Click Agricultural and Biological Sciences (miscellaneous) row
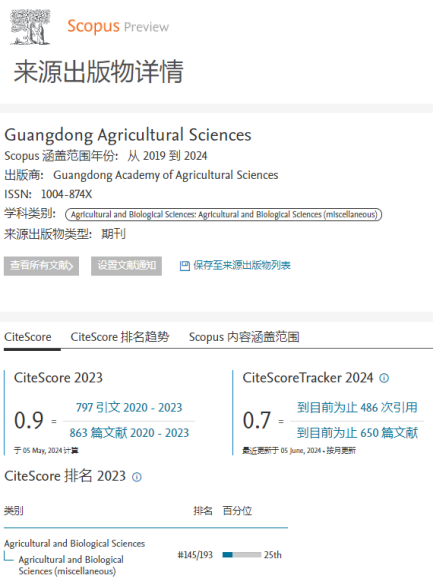The height and width of the screenshot is (582, 433). 71,565
